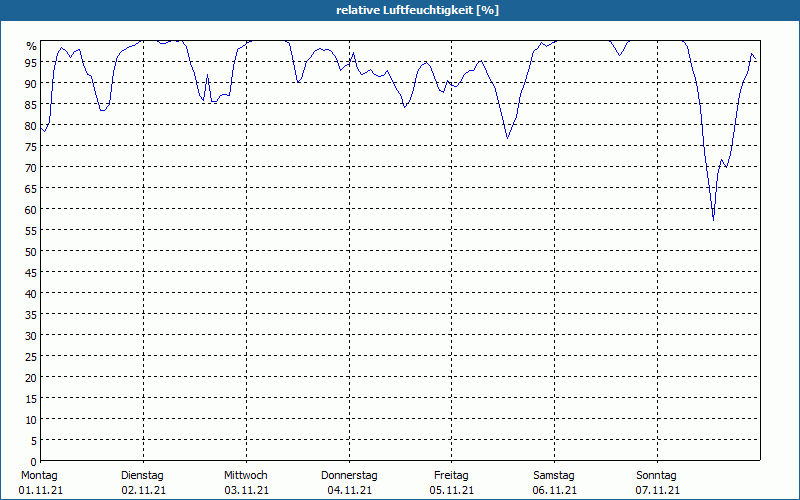Click the Dienstag 02.11.21 date label
Screen dimensions: 800x500
(x=143, y=483)
